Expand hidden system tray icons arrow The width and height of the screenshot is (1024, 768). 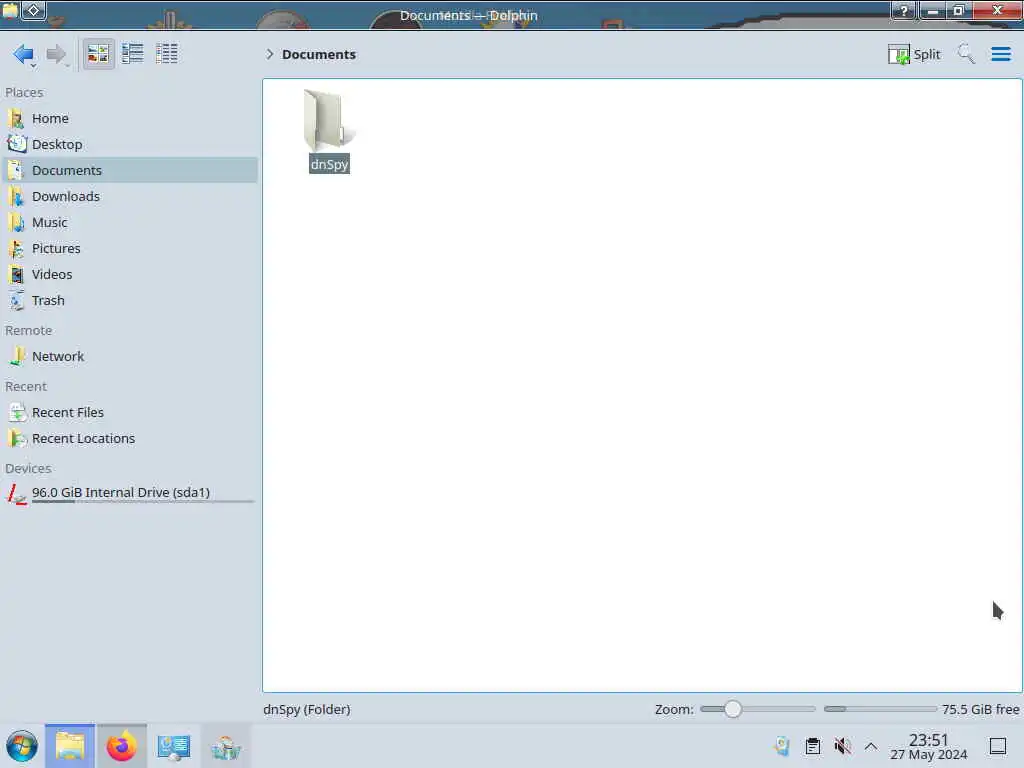871,746
